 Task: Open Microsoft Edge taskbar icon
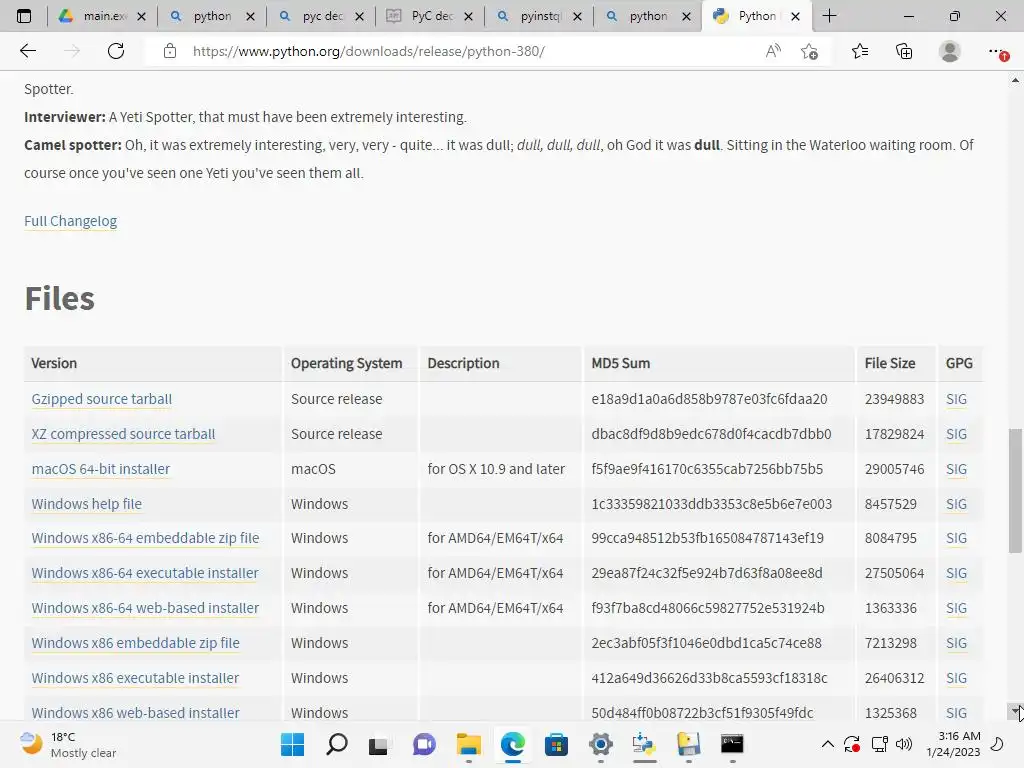[513, 744]
